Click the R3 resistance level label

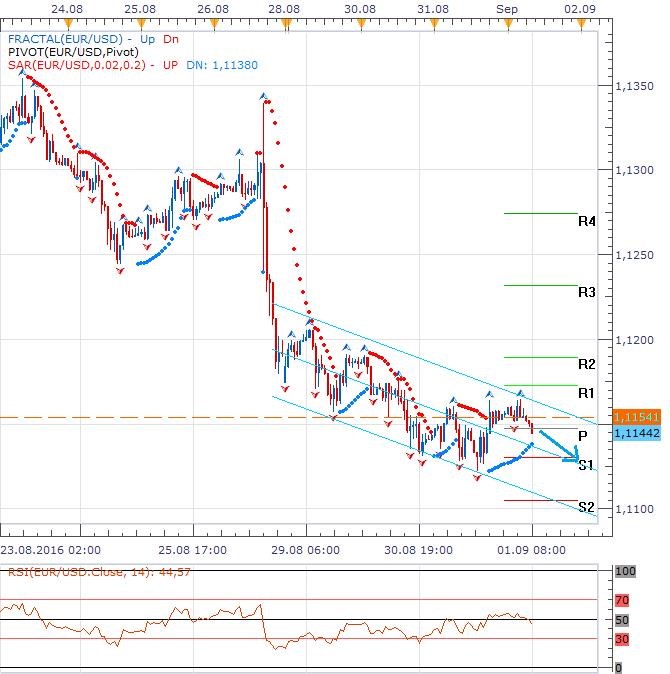tap(587, 293)
